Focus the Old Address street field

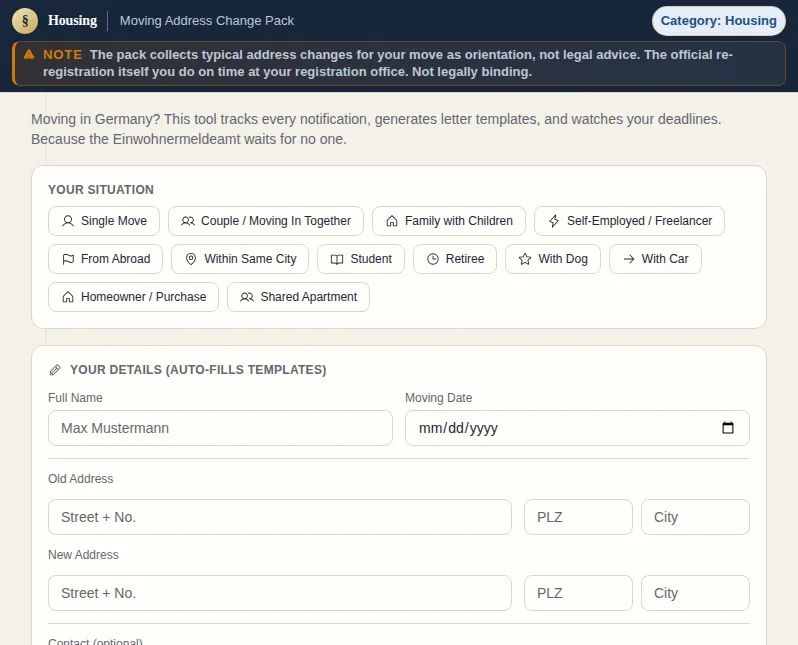tap(279, 517)
